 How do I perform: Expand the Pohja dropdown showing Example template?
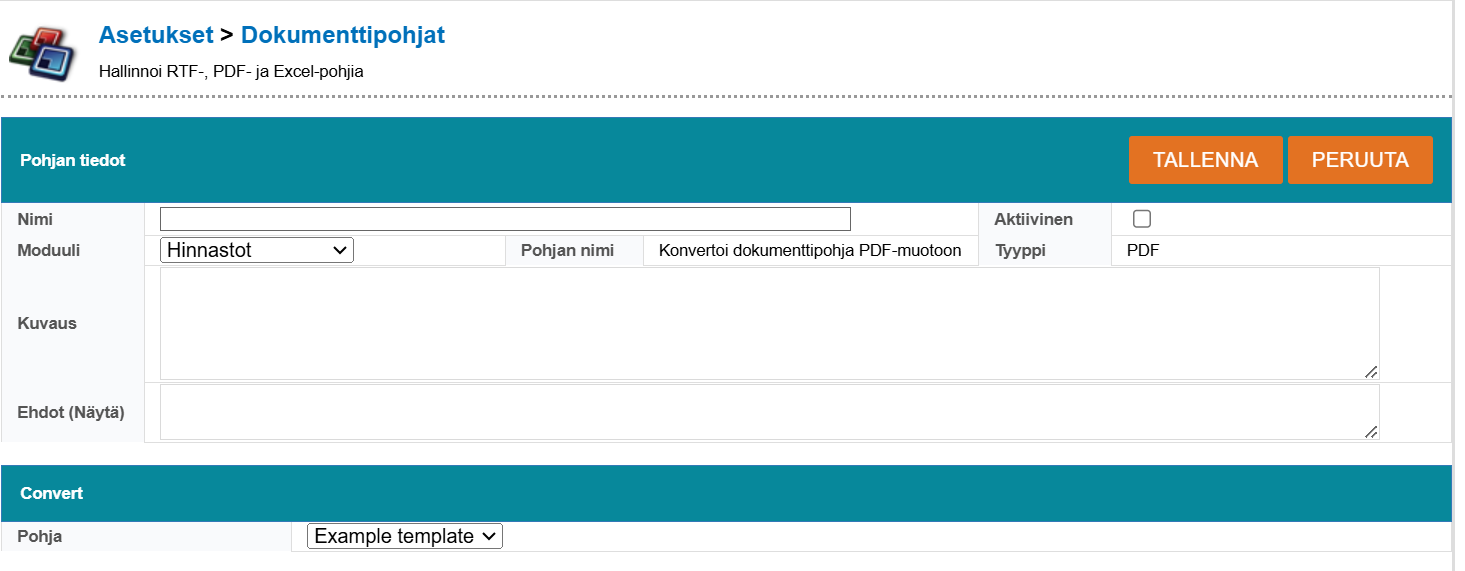click(x=404, y=536)
